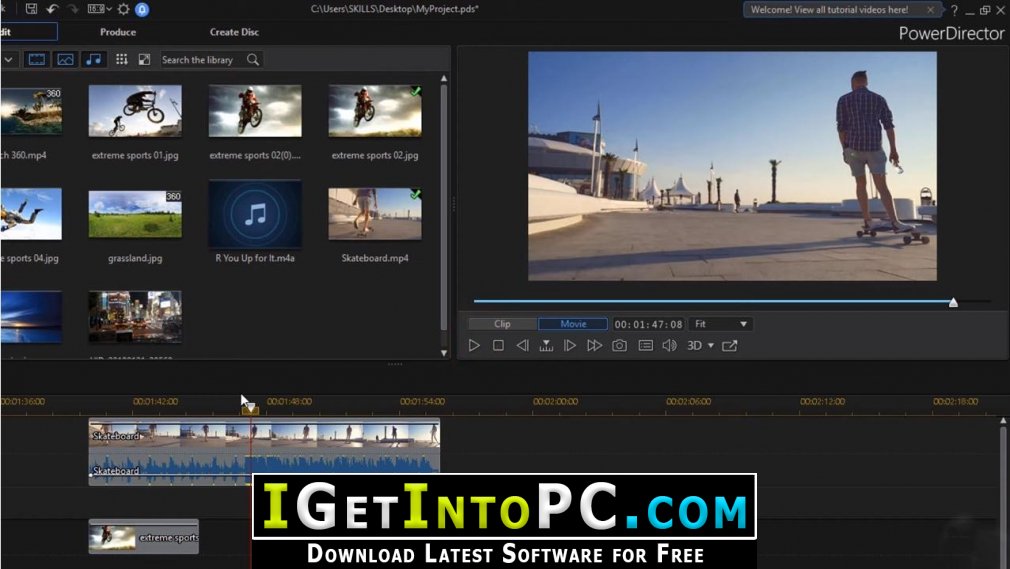Open help with the question mark icon
The height and width of the screenshot is (569, 1010).
[x=954, y=10]
